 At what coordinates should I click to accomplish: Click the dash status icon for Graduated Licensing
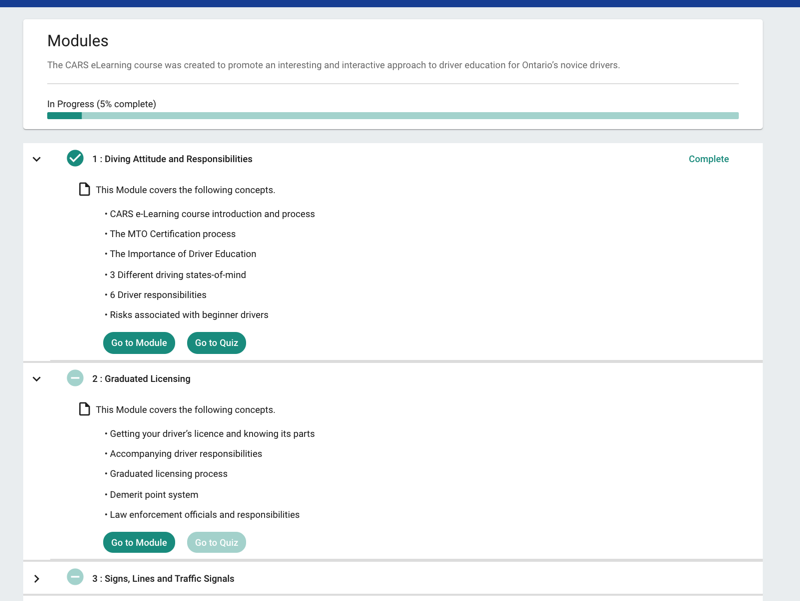(75, 378)
